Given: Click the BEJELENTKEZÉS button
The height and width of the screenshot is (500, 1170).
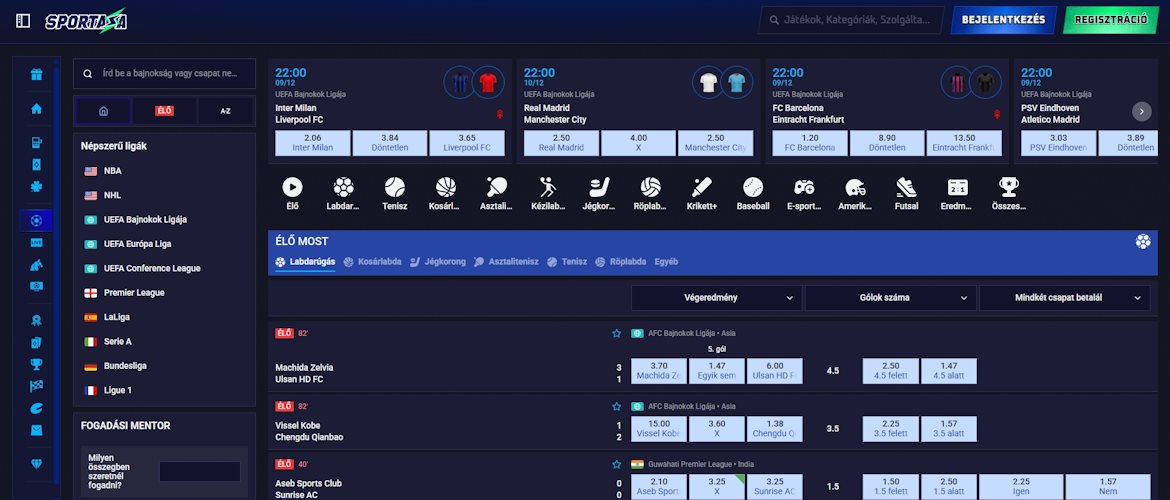Looking at the screenshot, I should (x=1003, y=20).
